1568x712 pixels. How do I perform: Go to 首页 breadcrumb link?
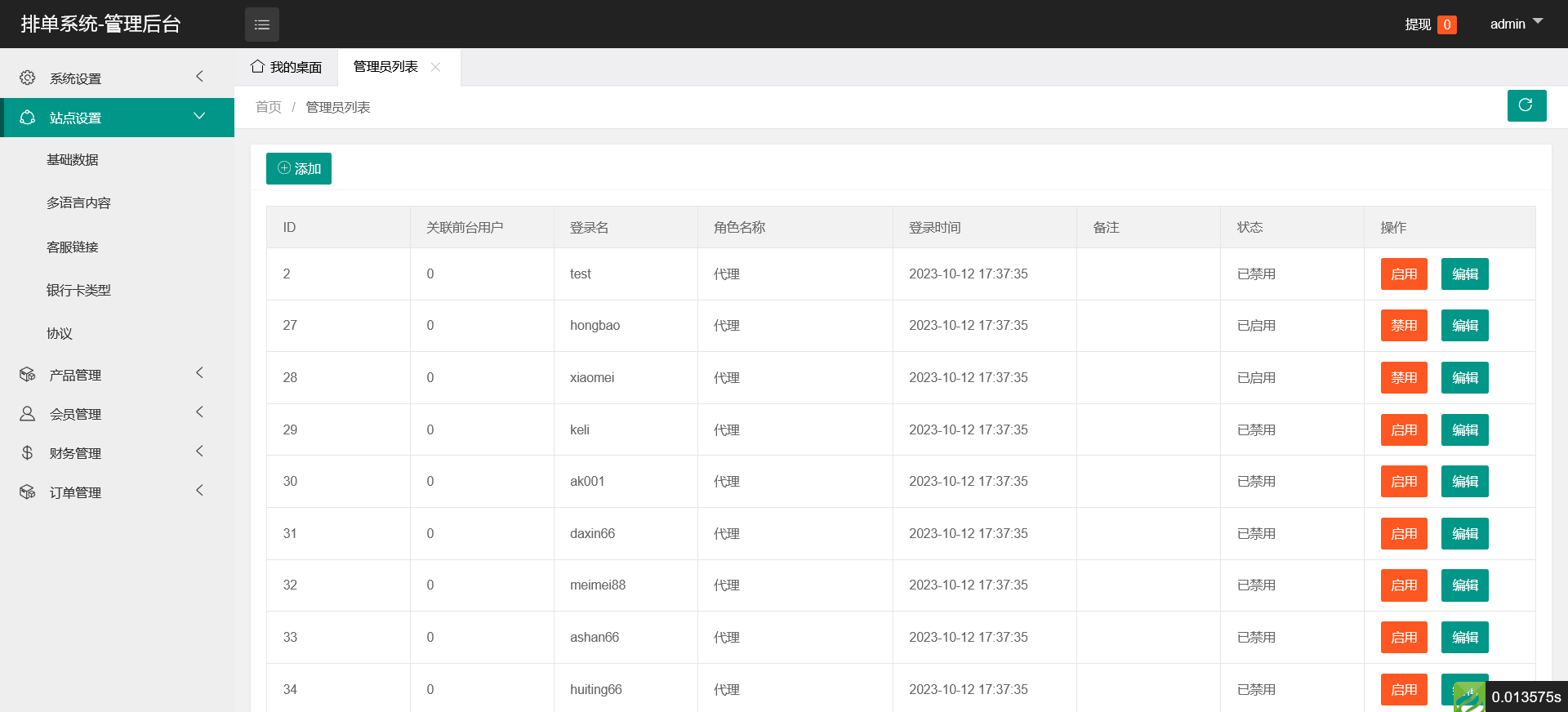pyautogui.click(x=268, y=107)
